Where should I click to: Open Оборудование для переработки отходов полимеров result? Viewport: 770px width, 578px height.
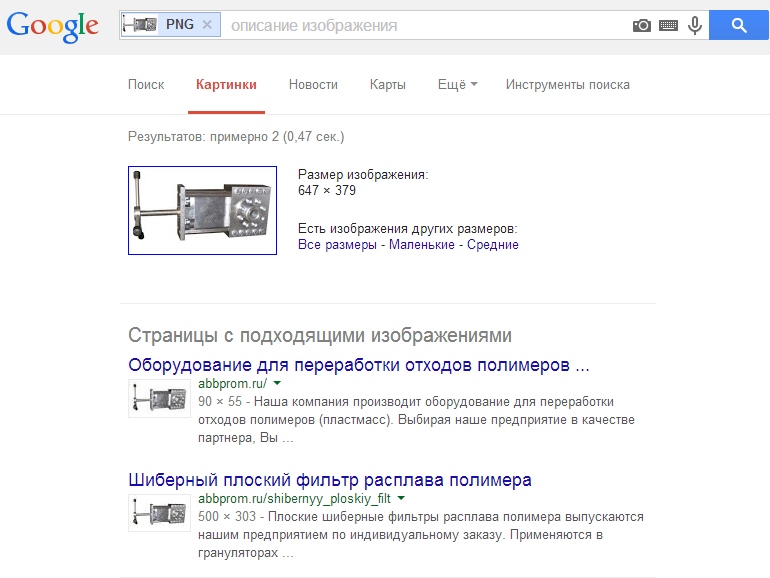point(359,363)
